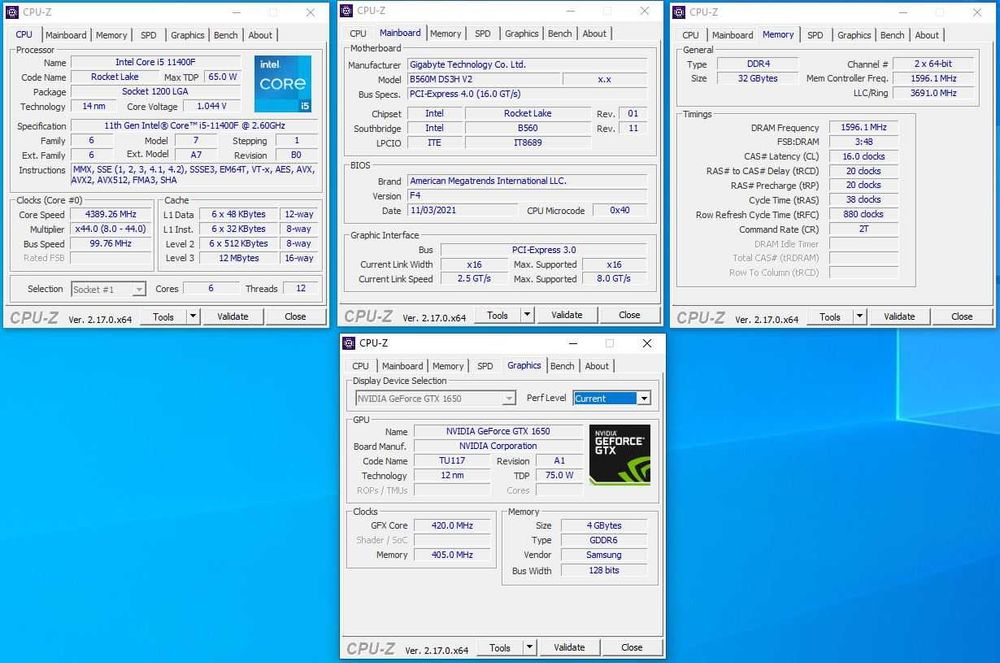Screen dimensions: 1000x663
Task: Click the Close button in the Graphics window
Action: (632, 647)
